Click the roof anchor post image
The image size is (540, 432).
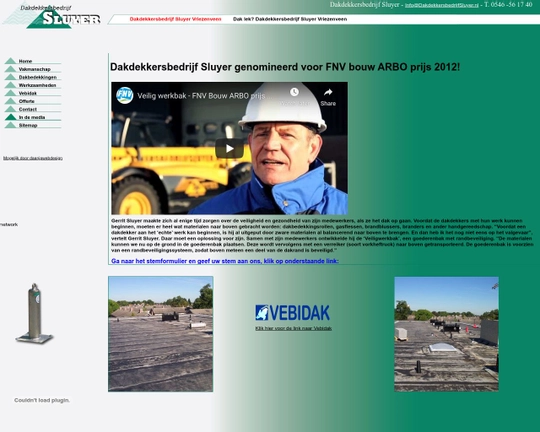(x=34, y=313)
